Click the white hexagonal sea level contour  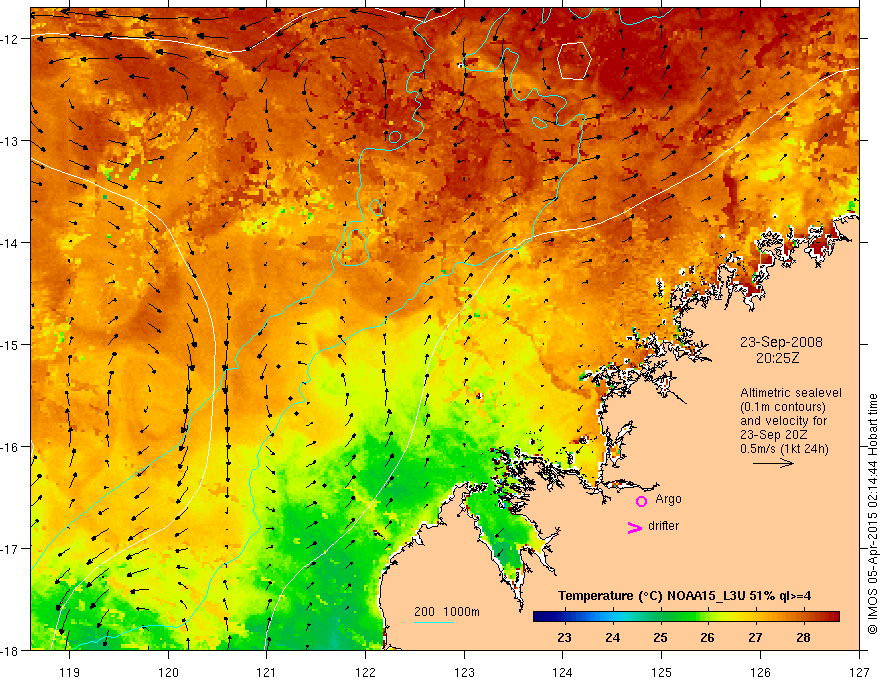574,61
